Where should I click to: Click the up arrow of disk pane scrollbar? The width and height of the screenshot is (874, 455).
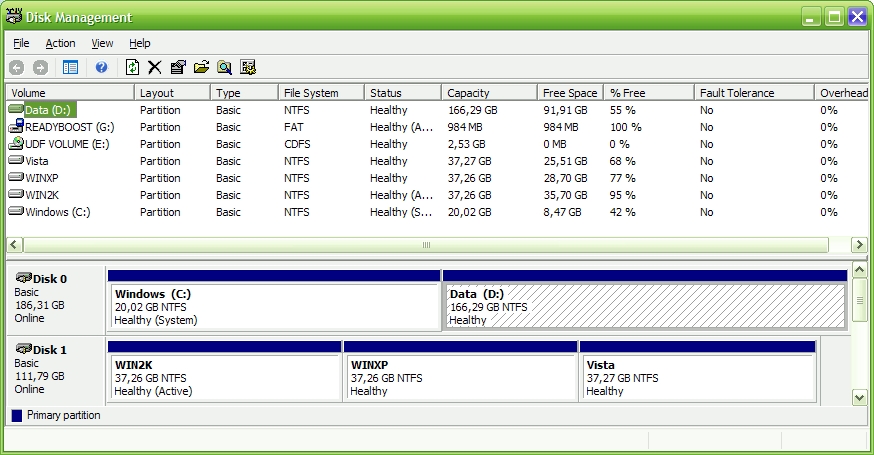[x=860, y=270]
